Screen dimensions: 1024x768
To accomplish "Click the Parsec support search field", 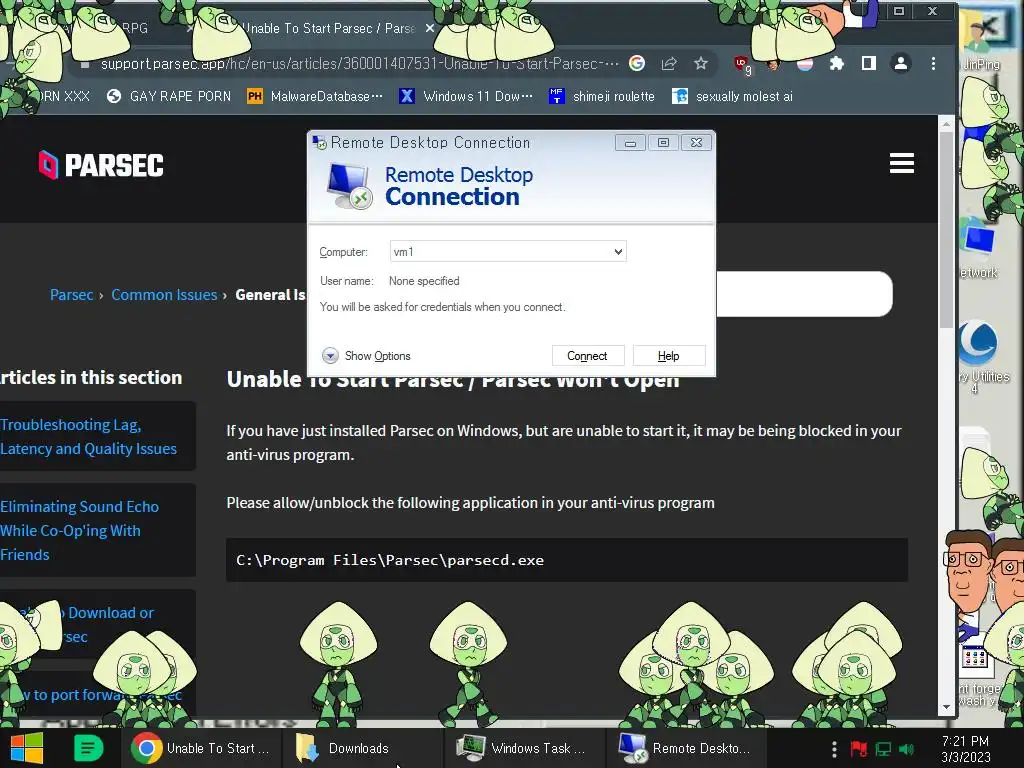I will 804,294.
